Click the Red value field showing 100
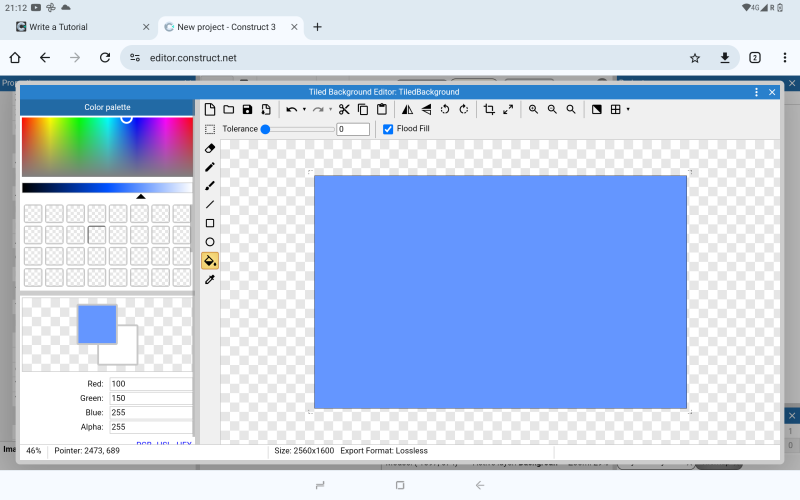The height and width of the screenshot is (500, 800). [x=151, y=384]
